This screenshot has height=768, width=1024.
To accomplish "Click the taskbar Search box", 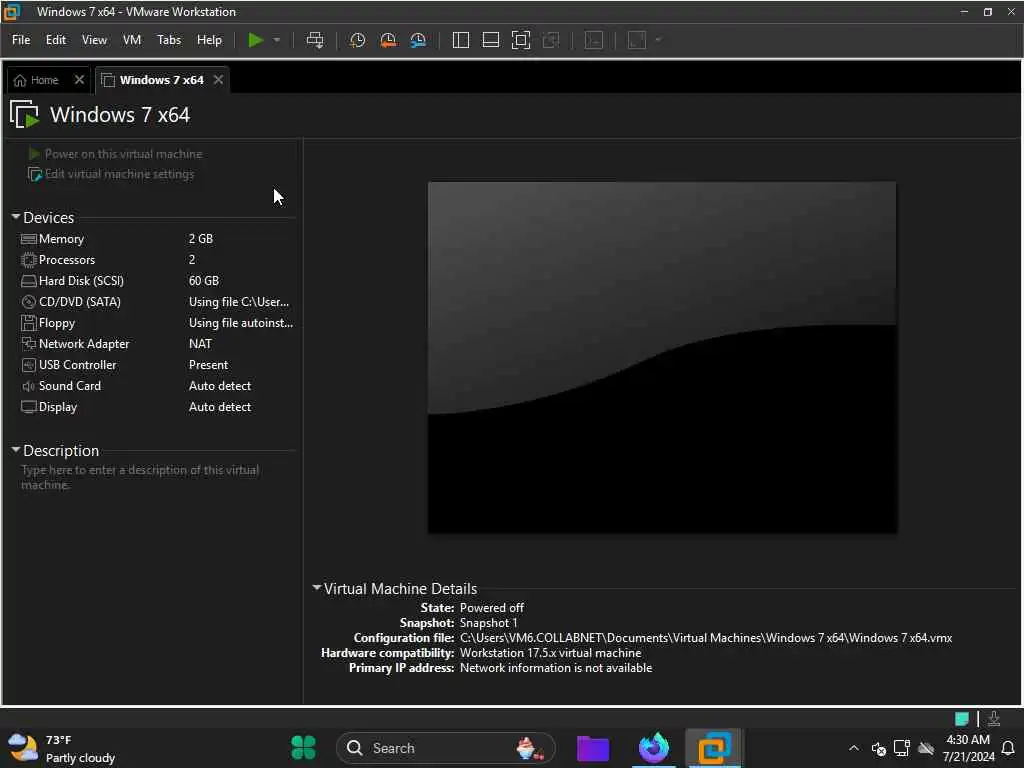I will point(445,748).
